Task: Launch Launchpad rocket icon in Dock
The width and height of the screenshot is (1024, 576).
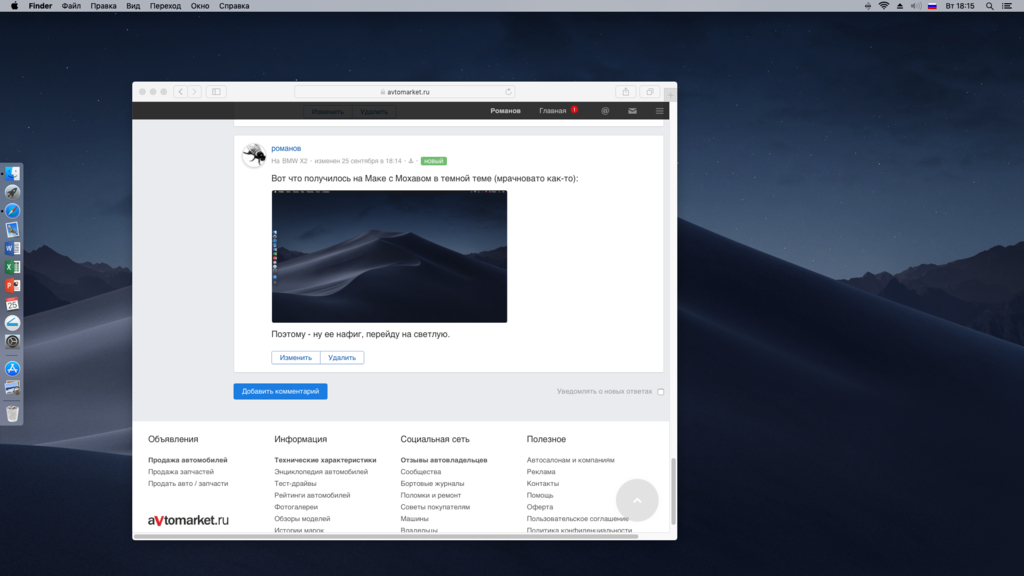Action: pyautogui.click(x=12, y=192)
